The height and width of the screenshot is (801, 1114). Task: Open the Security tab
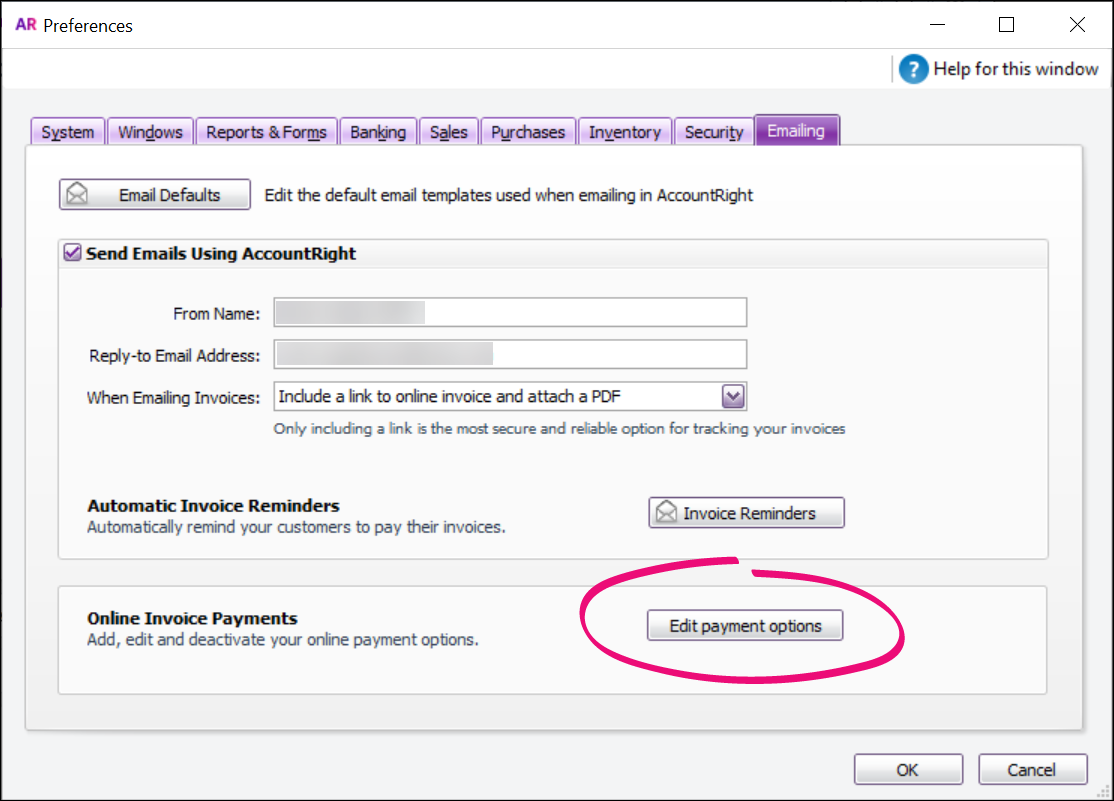point(713,132)
